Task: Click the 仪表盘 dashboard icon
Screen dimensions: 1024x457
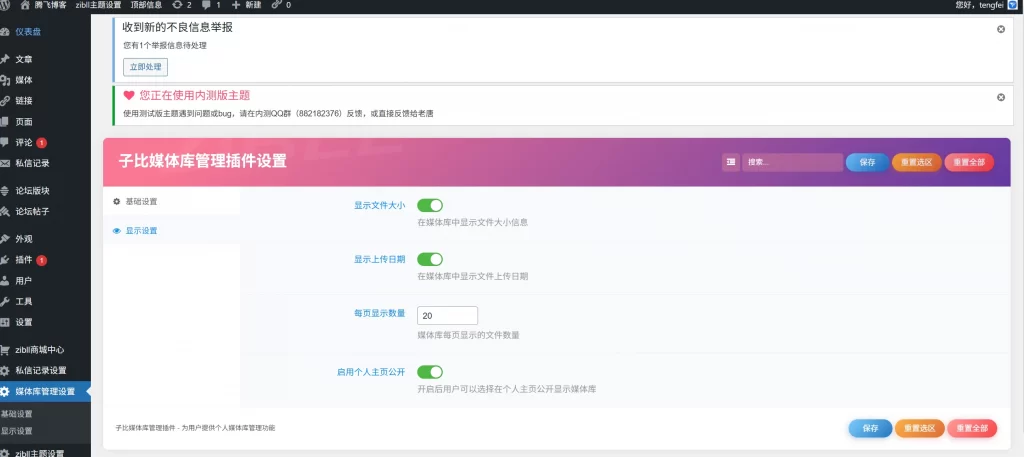Action: click(x=5, y=31)
